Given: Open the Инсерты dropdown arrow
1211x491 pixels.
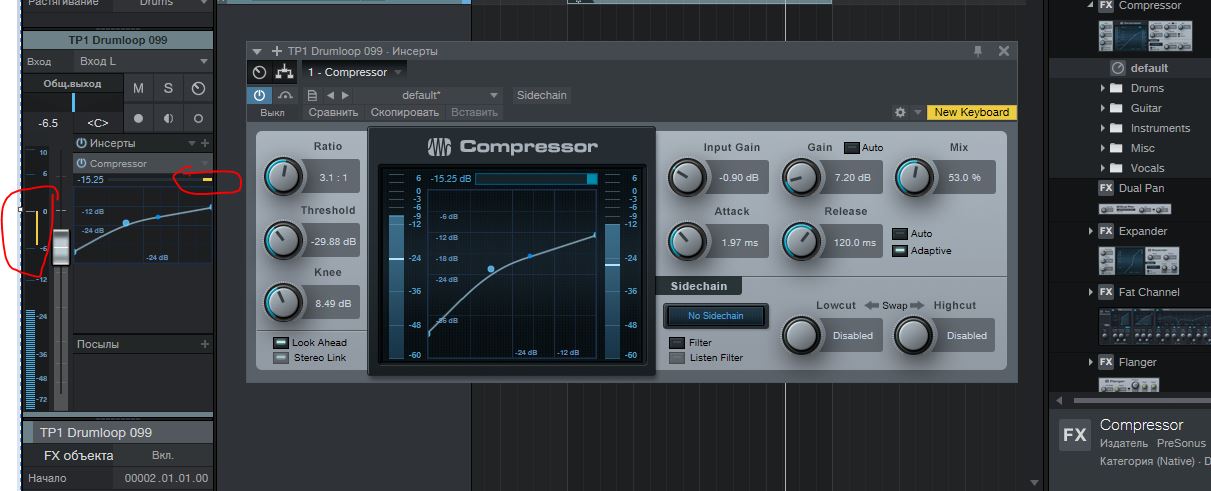Looking at the screenshot, I should tap(193, 143).
